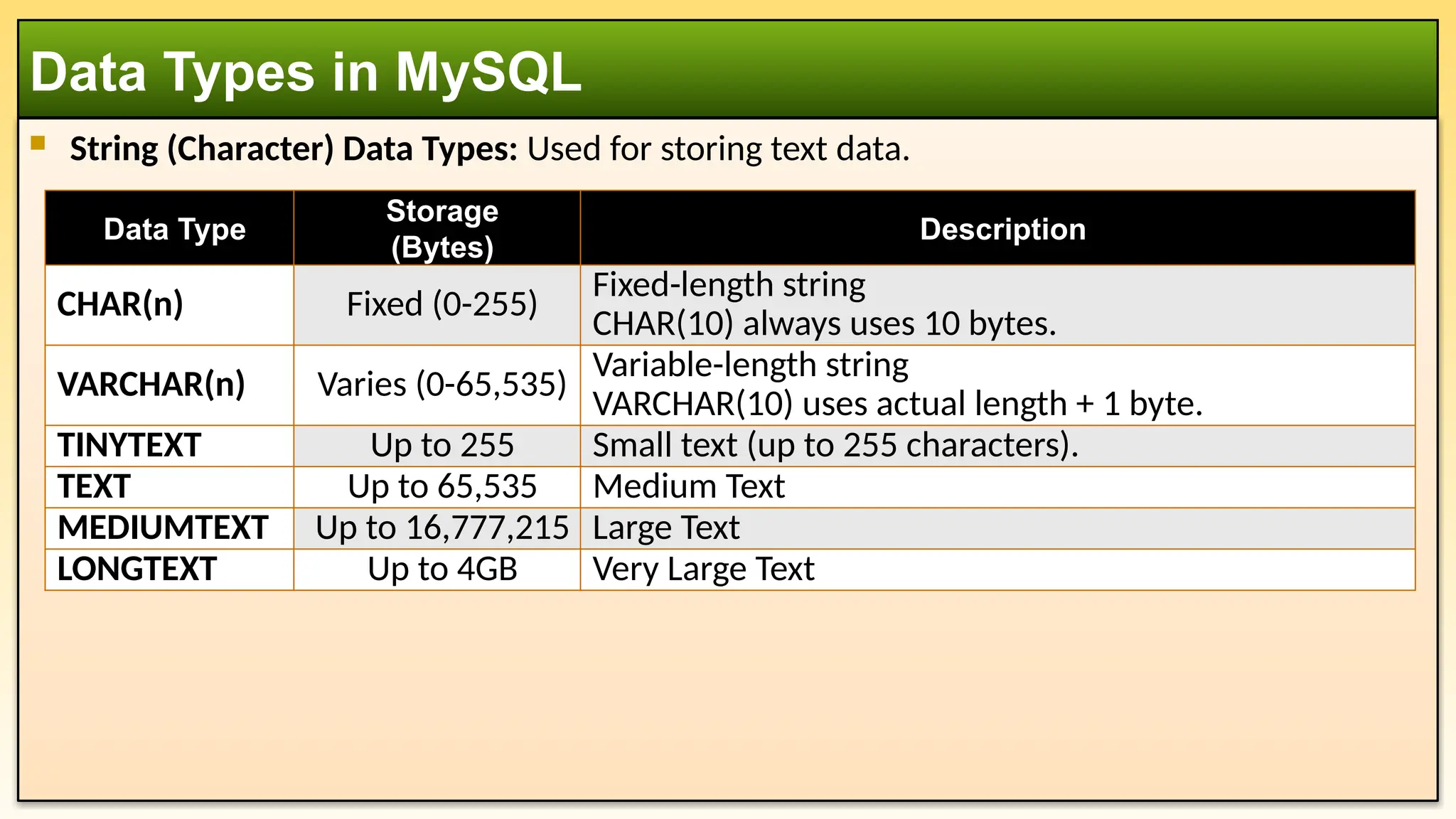The height and width of the screenshot is (819, 1456).
Task: Select the VARCHAR(n) table cell
Action: (x=151, y=385)
